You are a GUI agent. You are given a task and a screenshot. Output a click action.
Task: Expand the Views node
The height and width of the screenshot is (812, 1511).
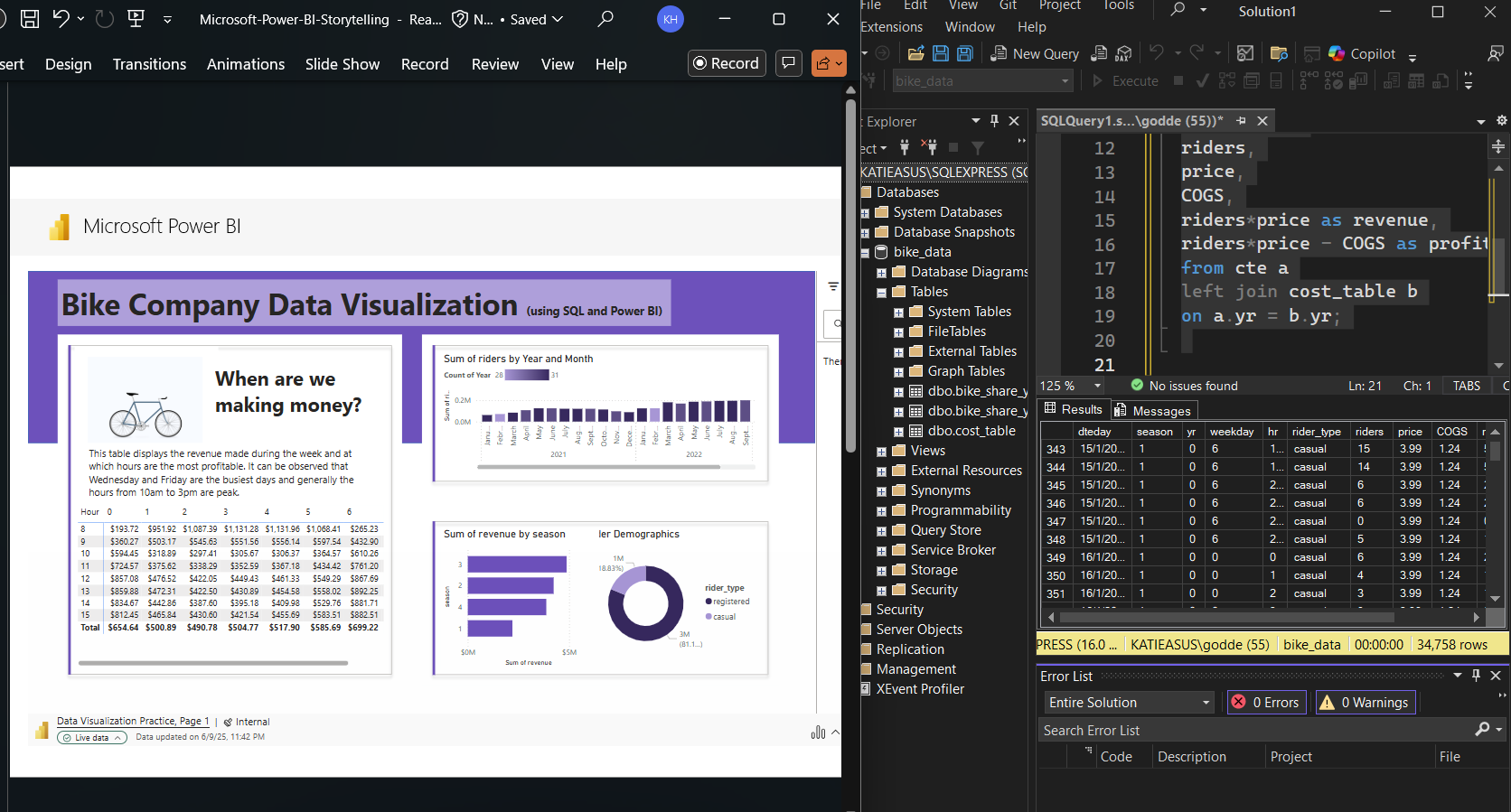[x=882, y=452]
